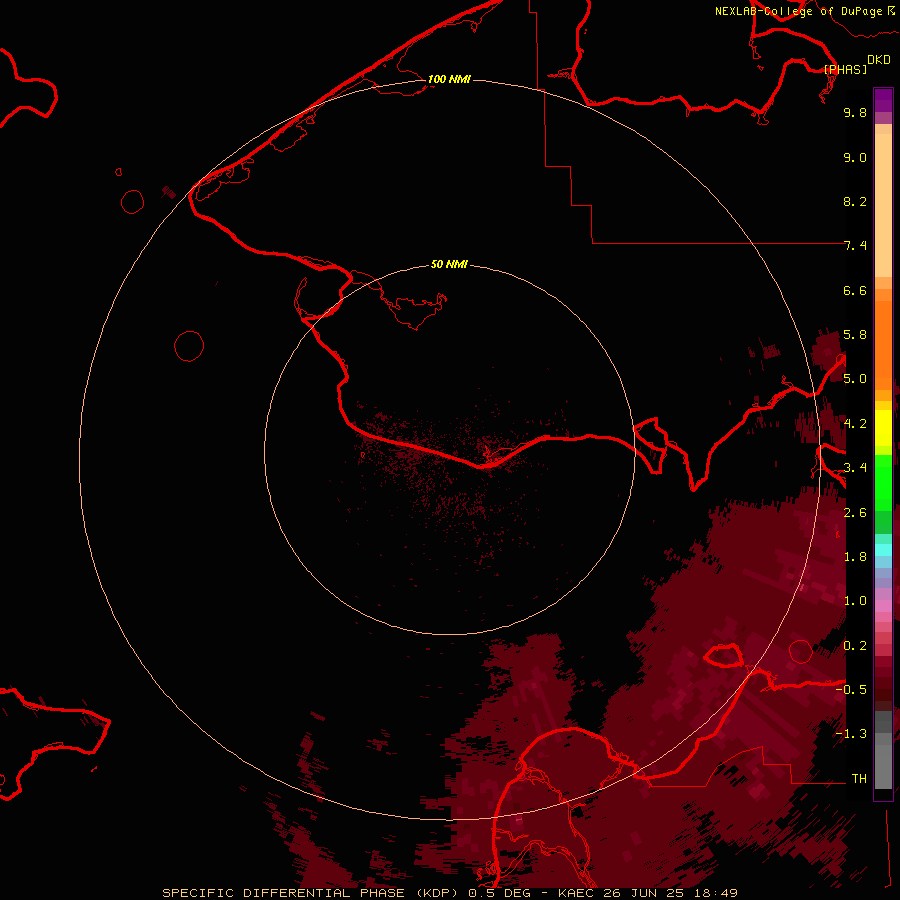Viewport: 900px width, 900px height.
Task: Click the NEXLAB-College of DuPage credit text
Action: [x=798, y=11]
